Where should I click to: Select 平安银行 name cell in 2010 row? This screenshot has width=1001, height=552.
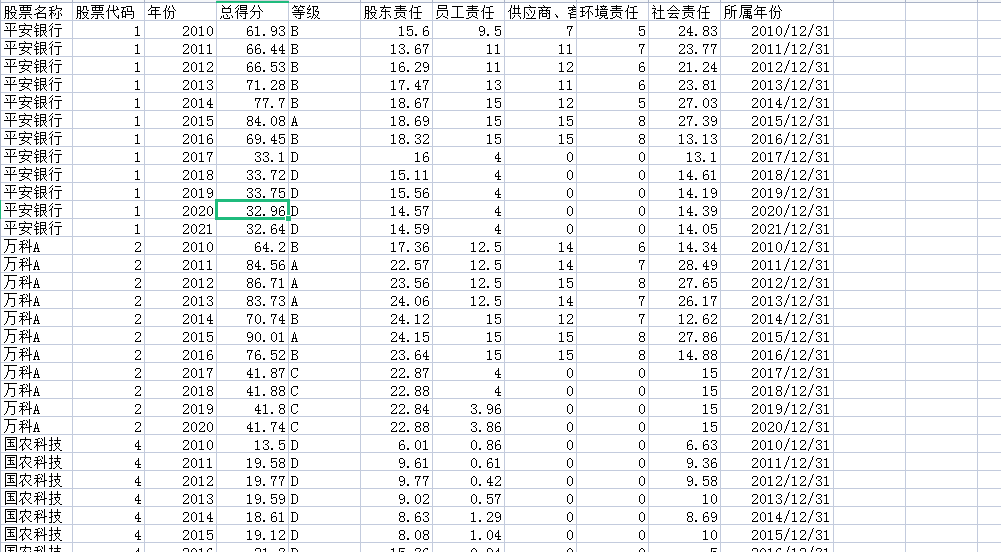pyautogui.click(x=36, y=31)
